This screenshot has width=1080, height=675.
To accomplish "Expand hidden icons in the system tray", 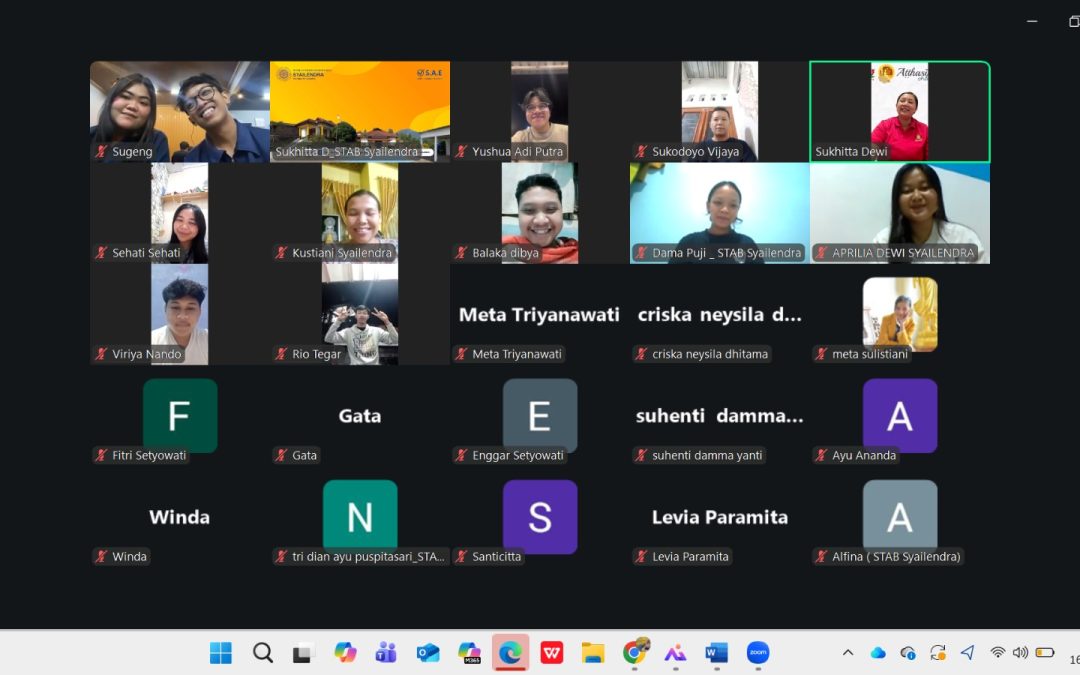I will [848, 652].
